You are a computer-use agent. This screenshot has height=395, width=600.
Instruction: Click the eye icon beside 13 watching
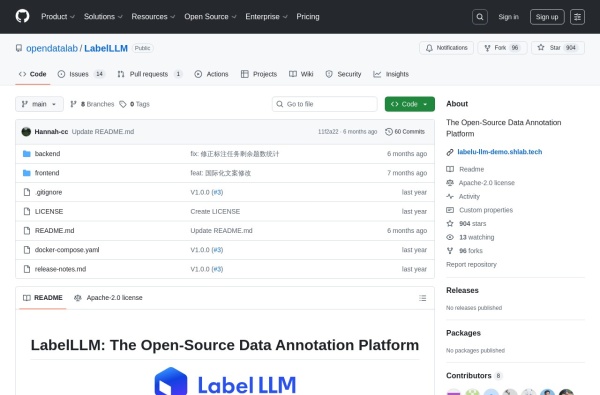click(x=450, y=237)
